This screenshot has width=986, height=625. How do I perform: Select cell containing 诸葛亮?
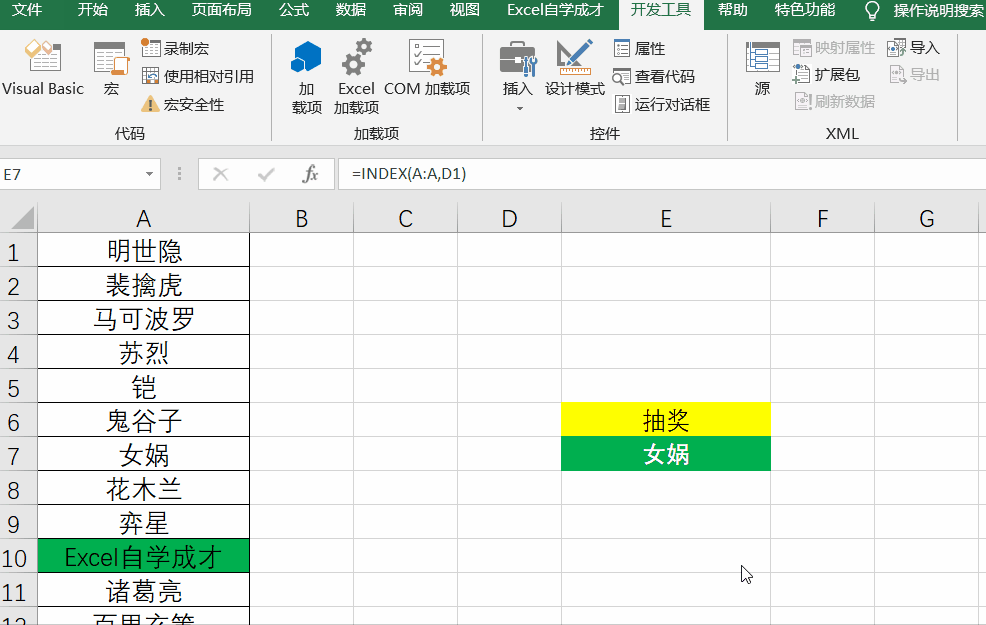tap(144, 590)
